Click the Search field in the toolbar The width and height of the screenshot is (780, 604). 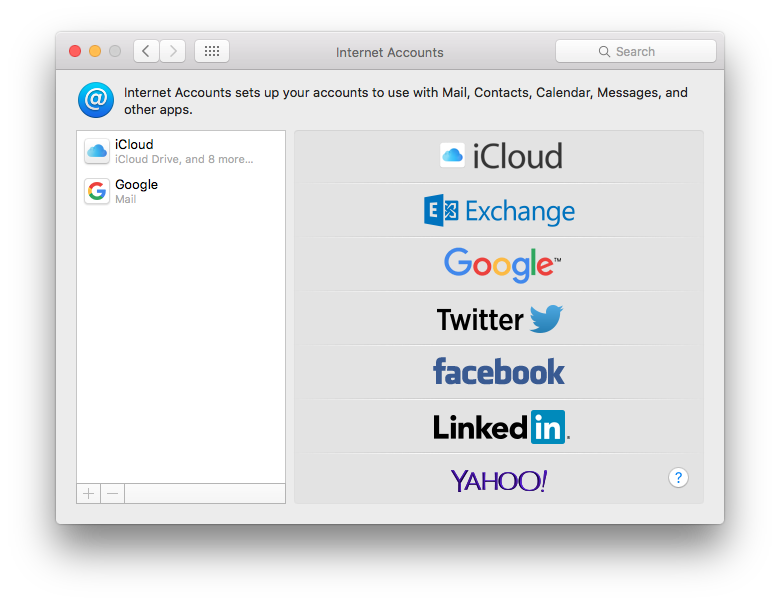click(x=636, y=51)
